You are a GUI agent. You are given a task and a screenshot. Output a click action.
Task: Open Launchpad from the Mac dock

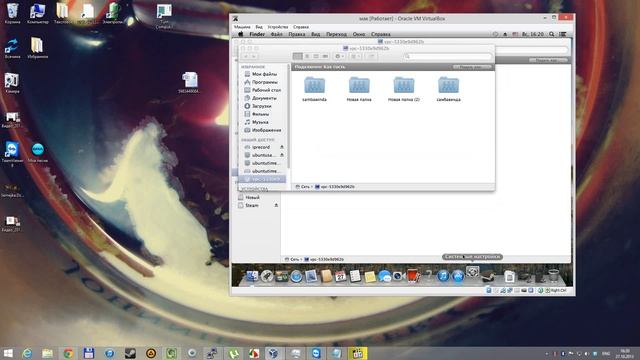(267, 276)
